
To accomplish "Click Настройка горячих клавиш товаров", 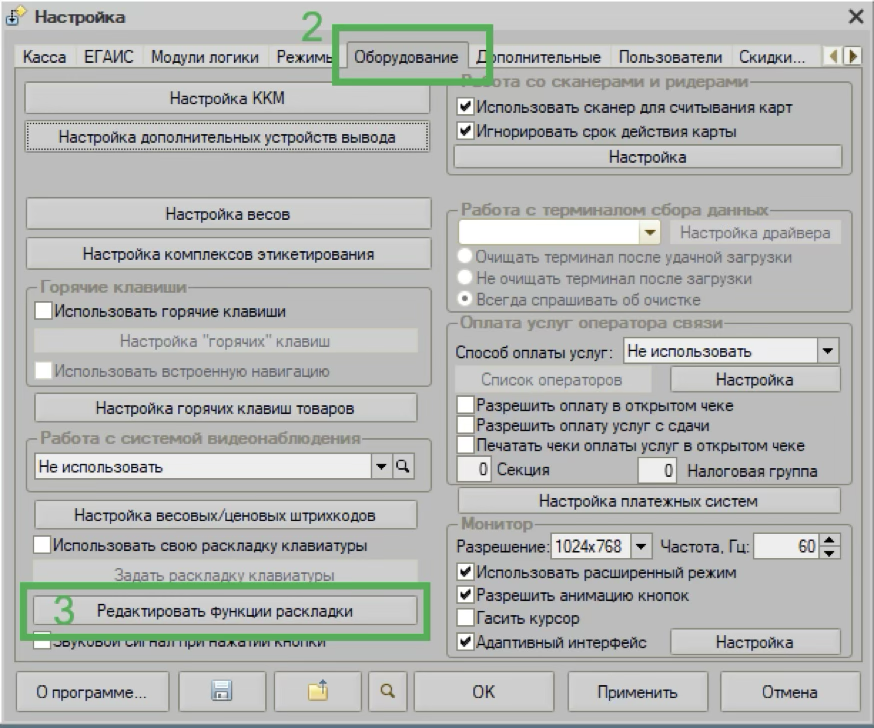I will 225,408.
